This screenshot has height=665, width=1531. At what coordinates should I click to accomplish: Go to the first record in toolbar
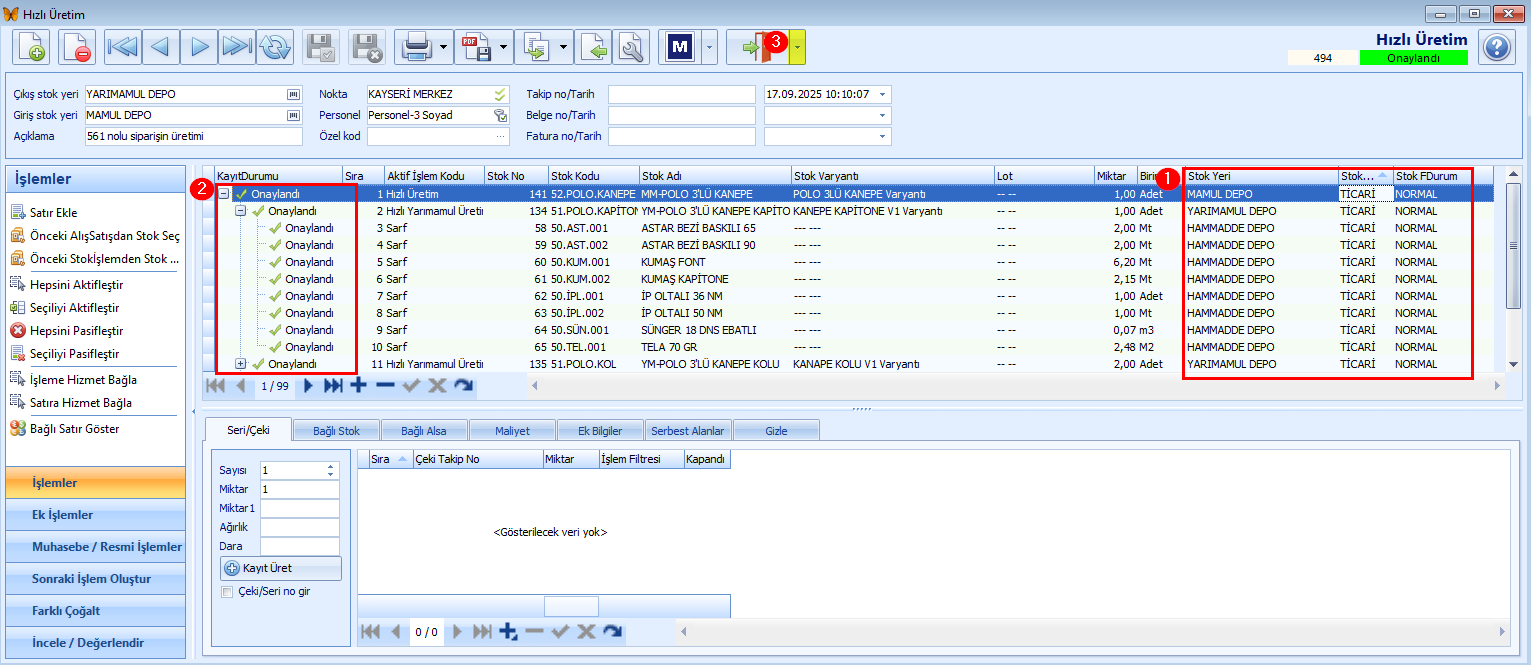[x=123, y=47]
